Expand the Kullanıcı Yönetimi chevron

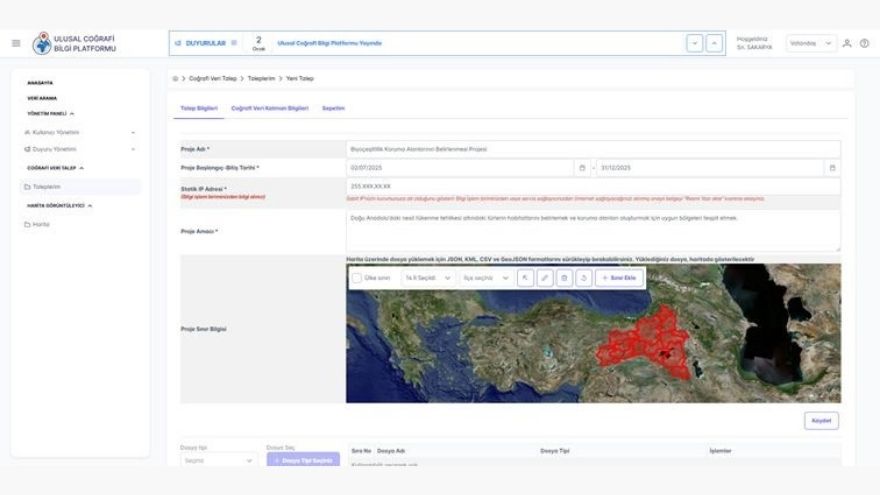pos(133,133)
